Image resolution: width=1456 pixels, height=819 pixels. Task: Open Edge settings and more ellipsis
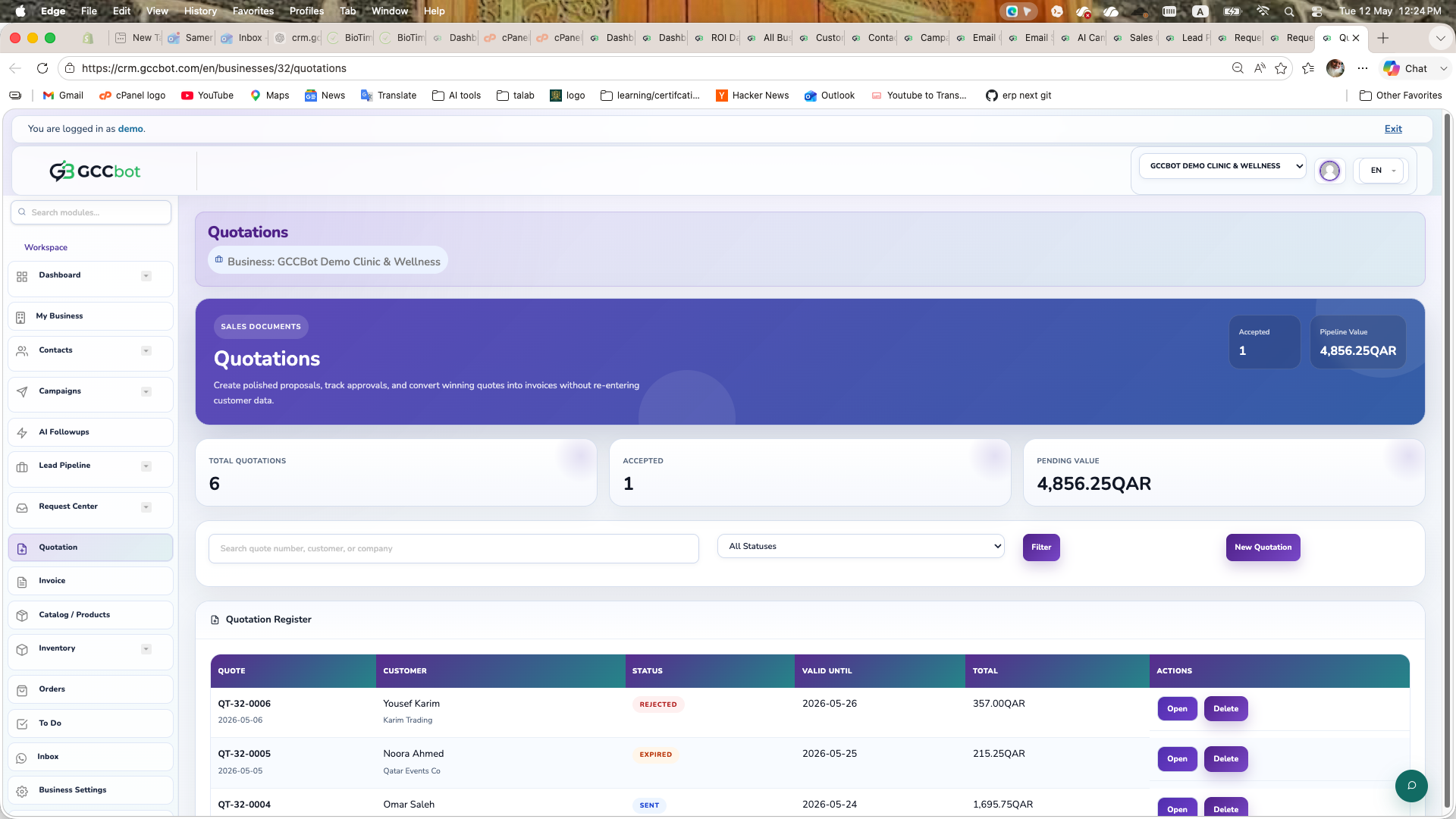(1363, 68)
